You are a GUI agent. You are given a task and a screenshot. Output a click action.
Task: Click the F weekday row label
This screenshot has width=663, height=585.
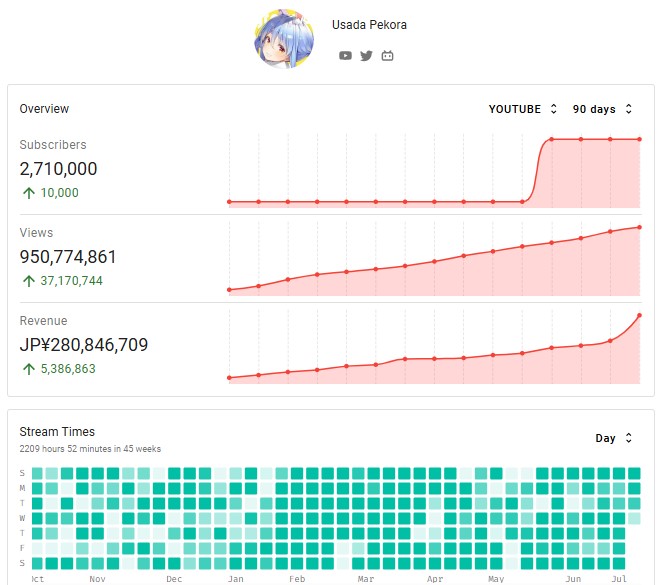[22, 548]
